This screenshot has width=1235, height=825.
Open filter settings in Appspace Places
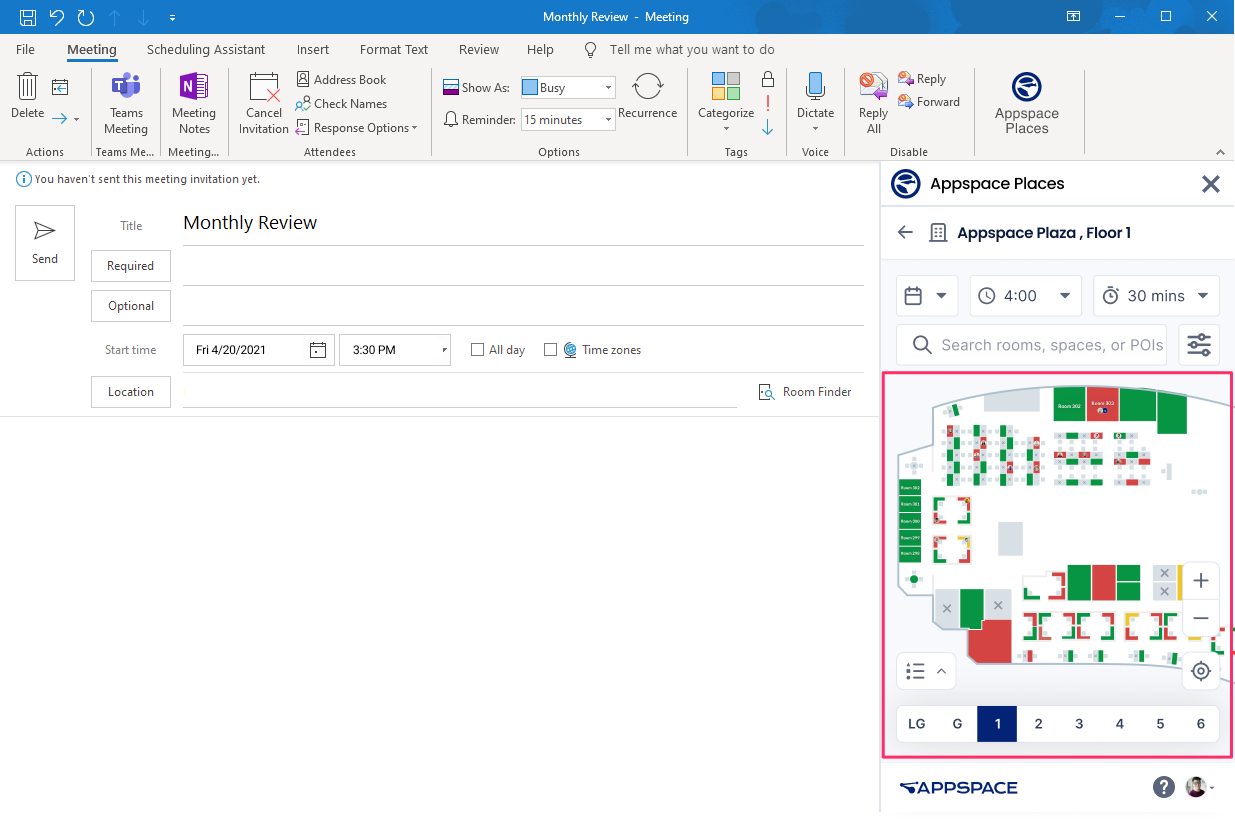1199,344
